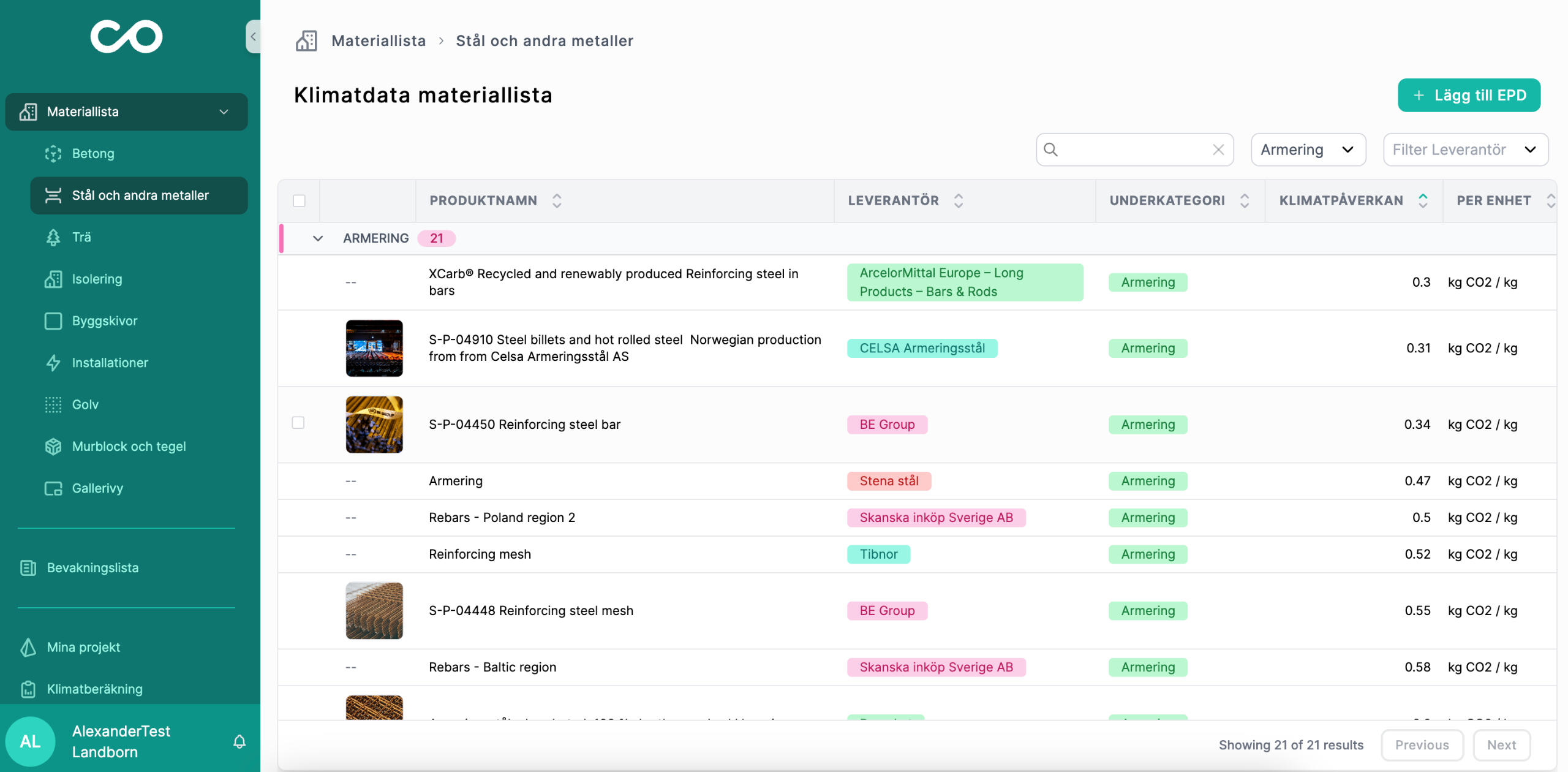Click the Lägg till EPD button
Viewport: 1568px width, 772px height.
tap(1468, 95)
